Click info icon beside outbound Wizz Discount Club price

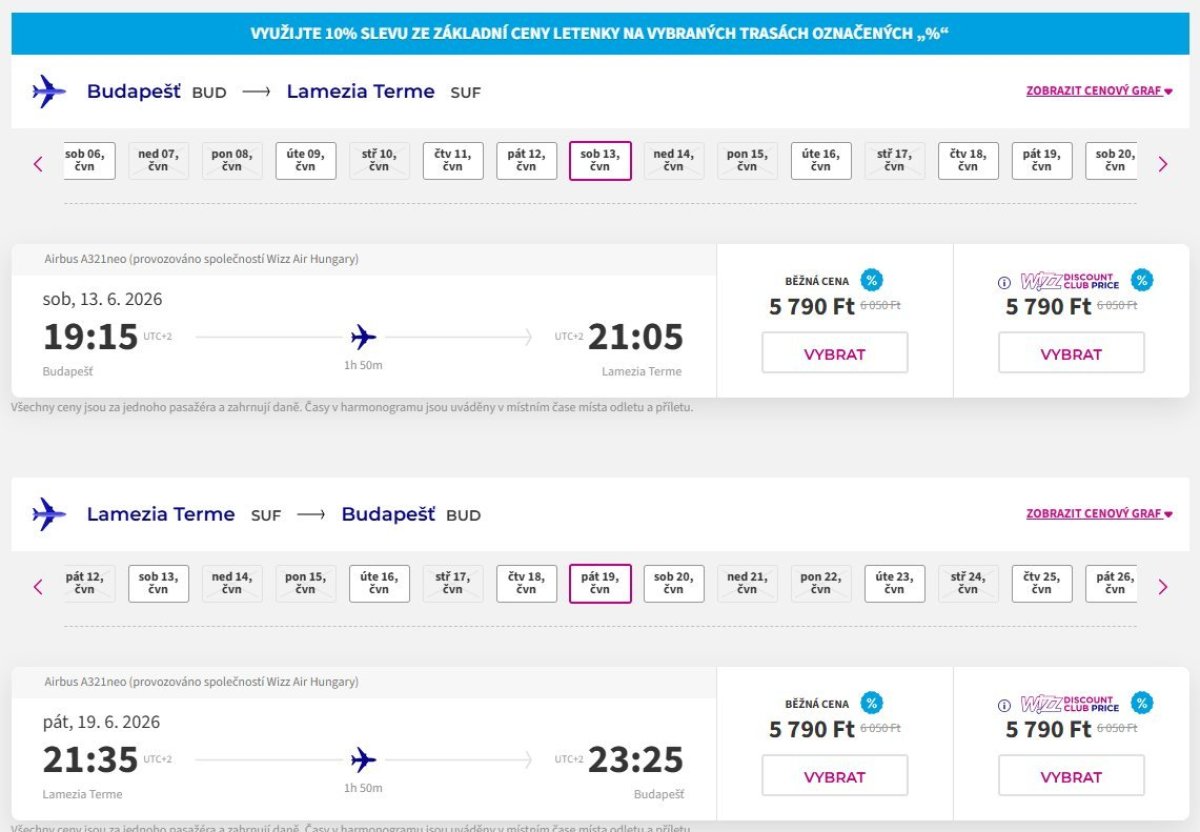(1005, 283)
